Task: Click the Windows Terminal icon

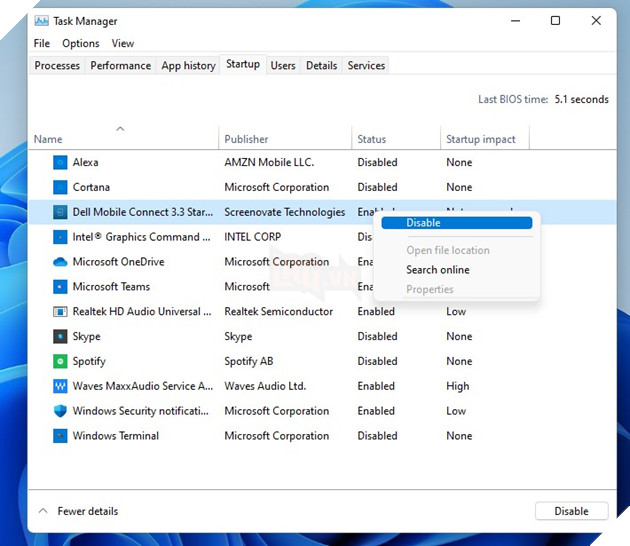Action: pyautogui.click(x=60, y=436)
